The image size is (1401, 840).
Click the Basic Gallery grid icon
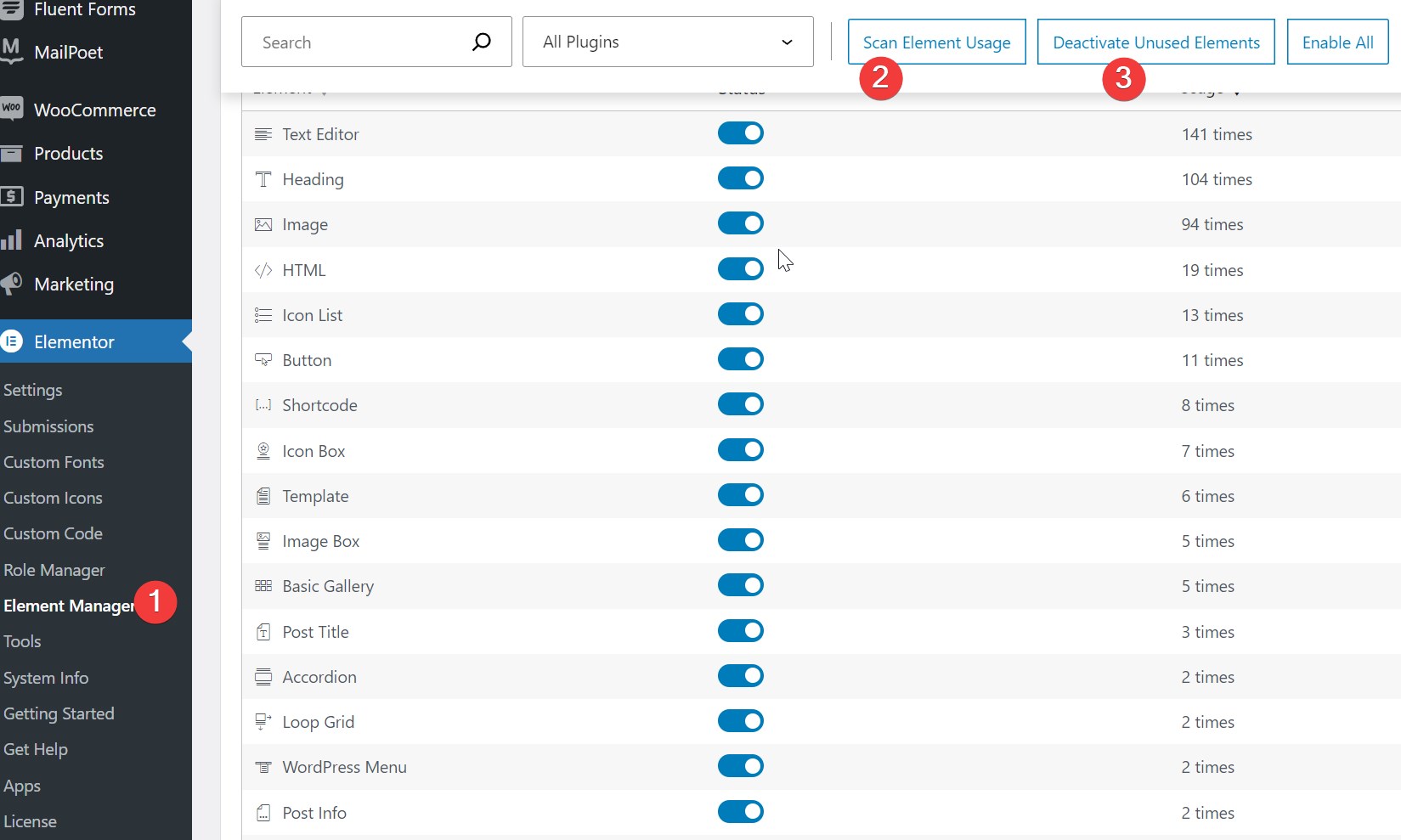263,586
